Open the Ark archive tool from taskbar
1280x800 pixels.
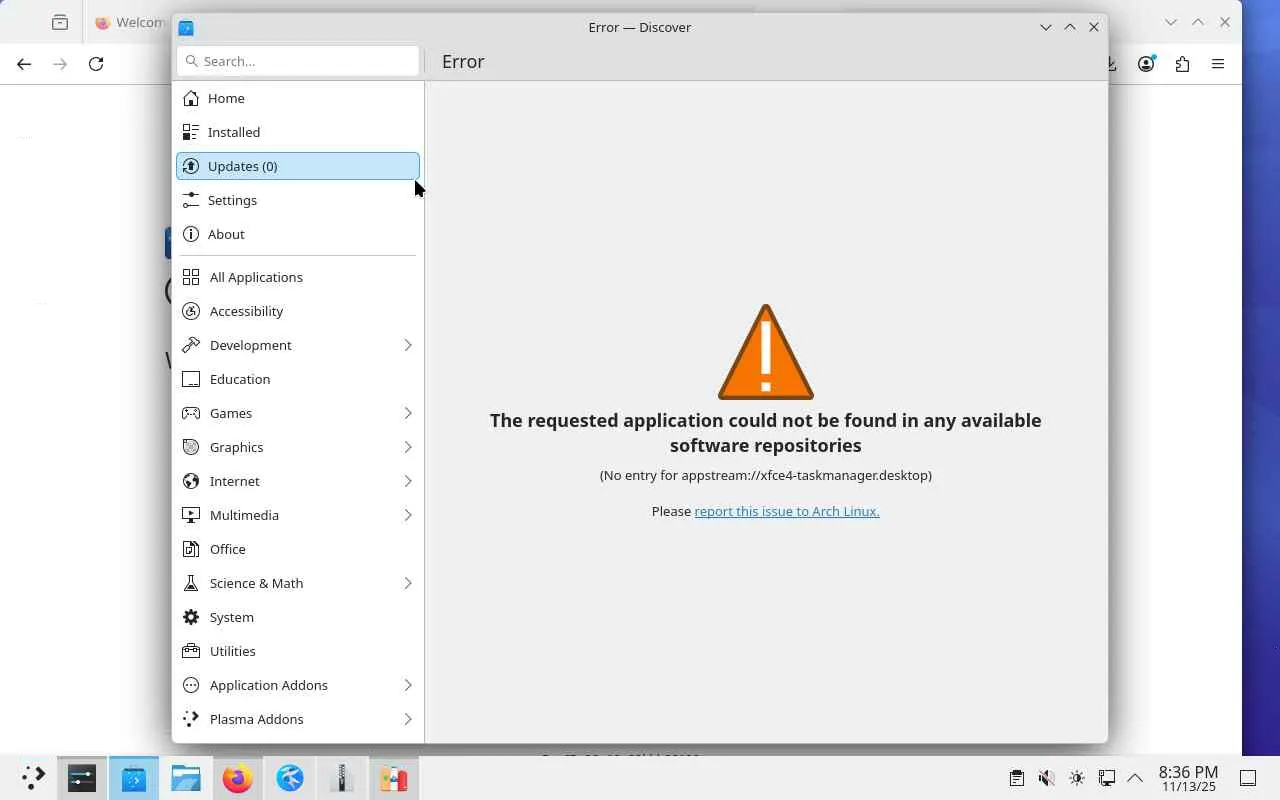click(x=342, y=778)
